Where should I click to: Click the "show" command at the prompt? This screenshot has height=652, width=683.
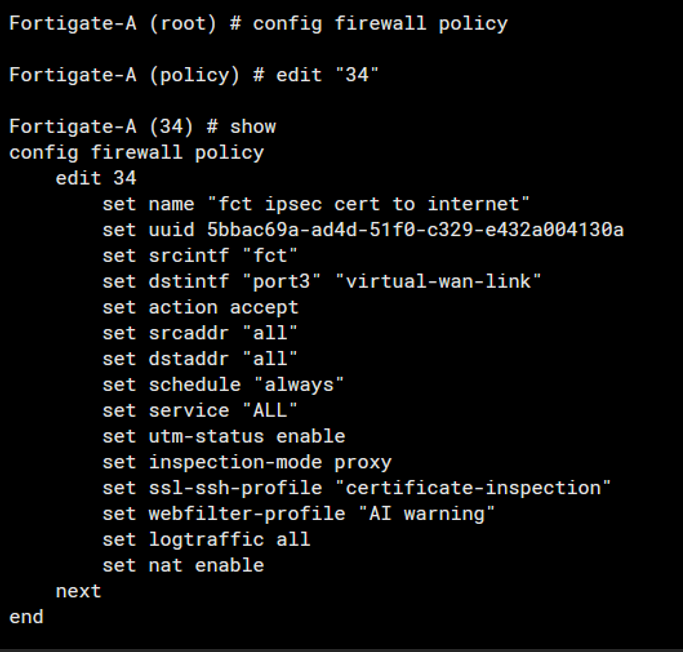[x=253, y=127]
